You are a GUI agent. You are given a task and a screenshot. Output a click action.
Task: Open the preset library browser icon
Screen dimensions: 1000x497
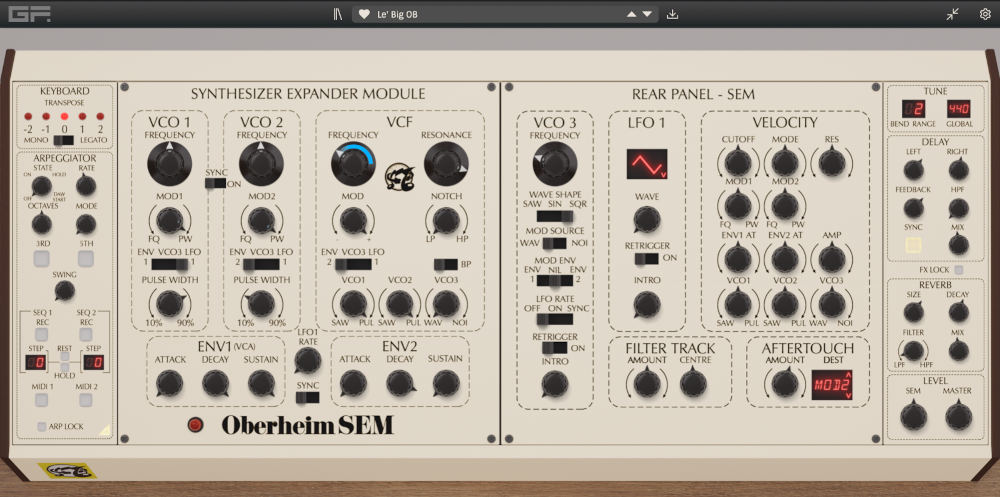coord(338,14)
